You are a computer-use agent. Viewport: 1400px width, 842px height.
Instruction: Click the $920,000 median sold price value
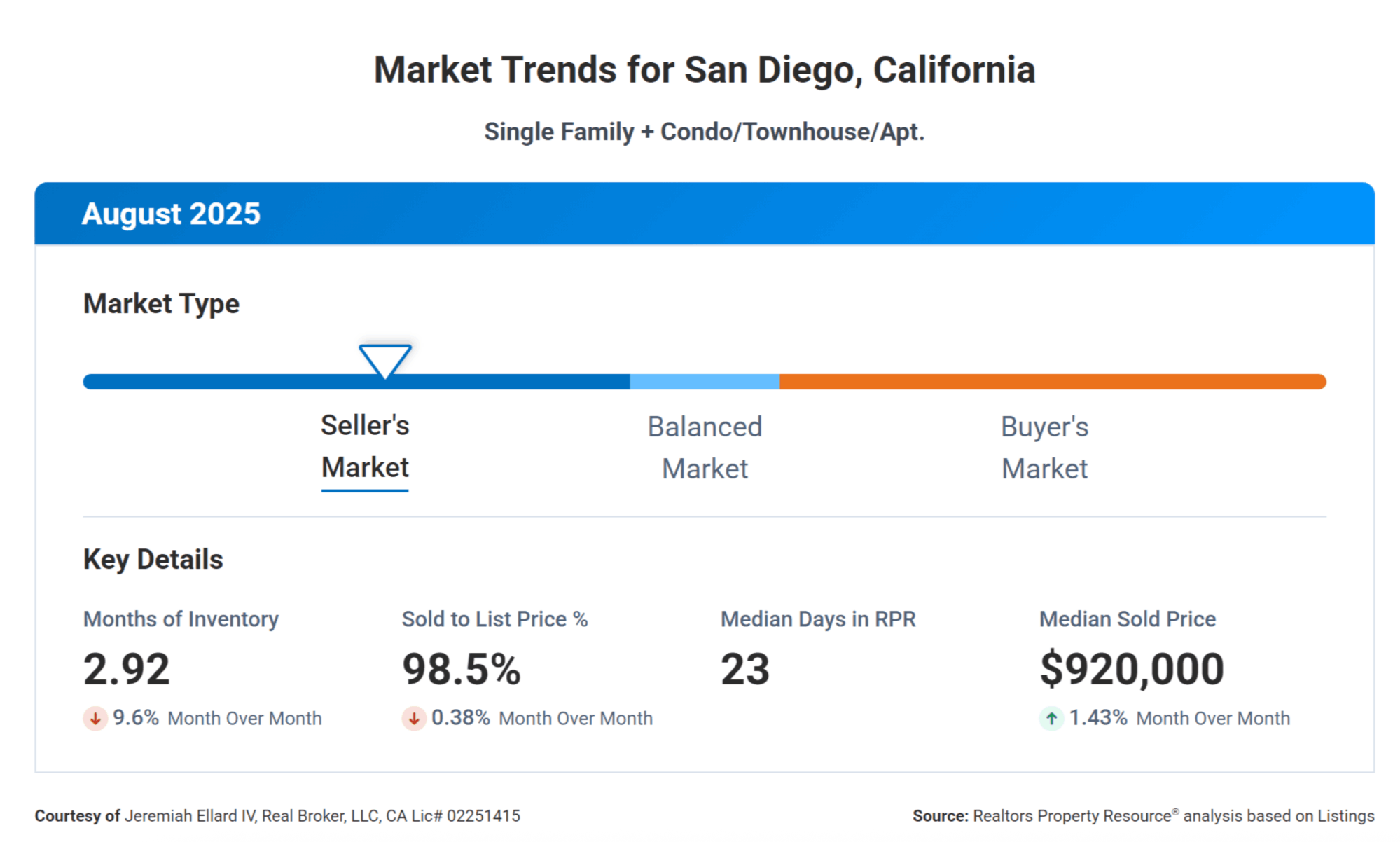click(1131, 669)
